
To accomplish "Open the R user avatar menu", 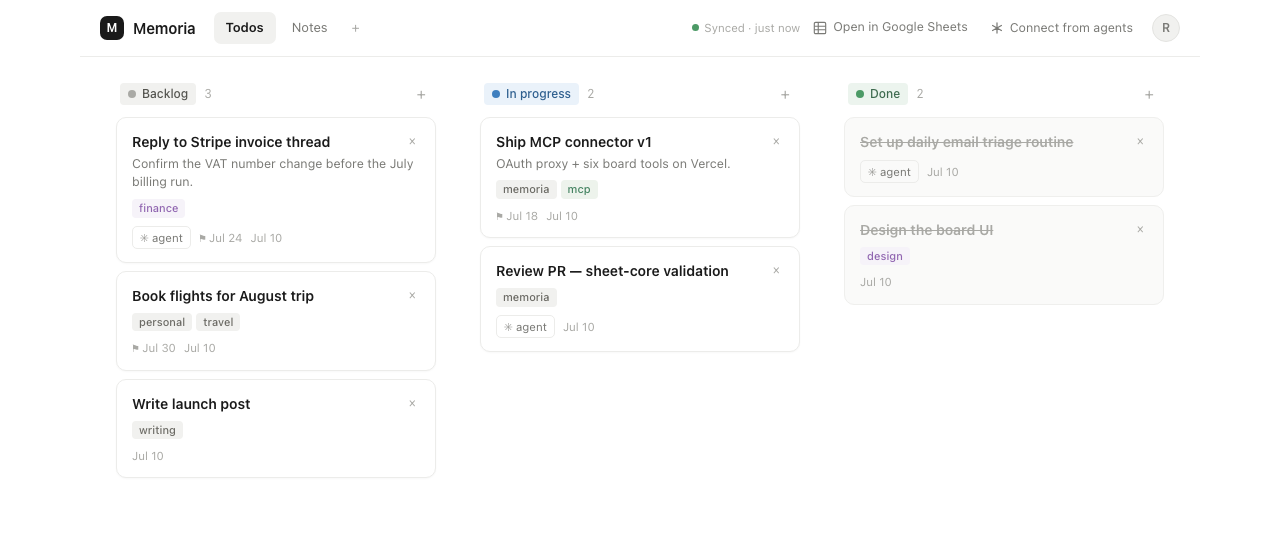I will point(1166,28).
